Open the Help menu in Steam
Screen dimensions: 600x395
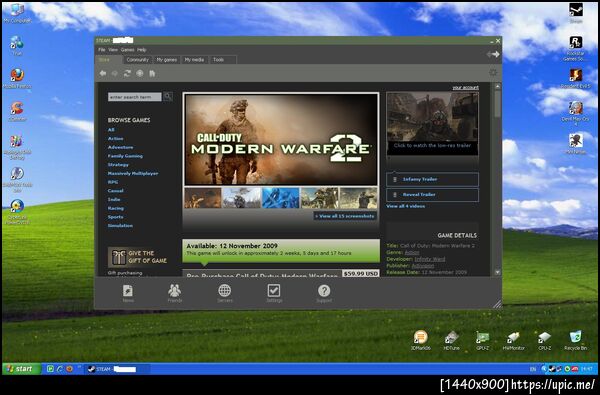tap(142, 50)
